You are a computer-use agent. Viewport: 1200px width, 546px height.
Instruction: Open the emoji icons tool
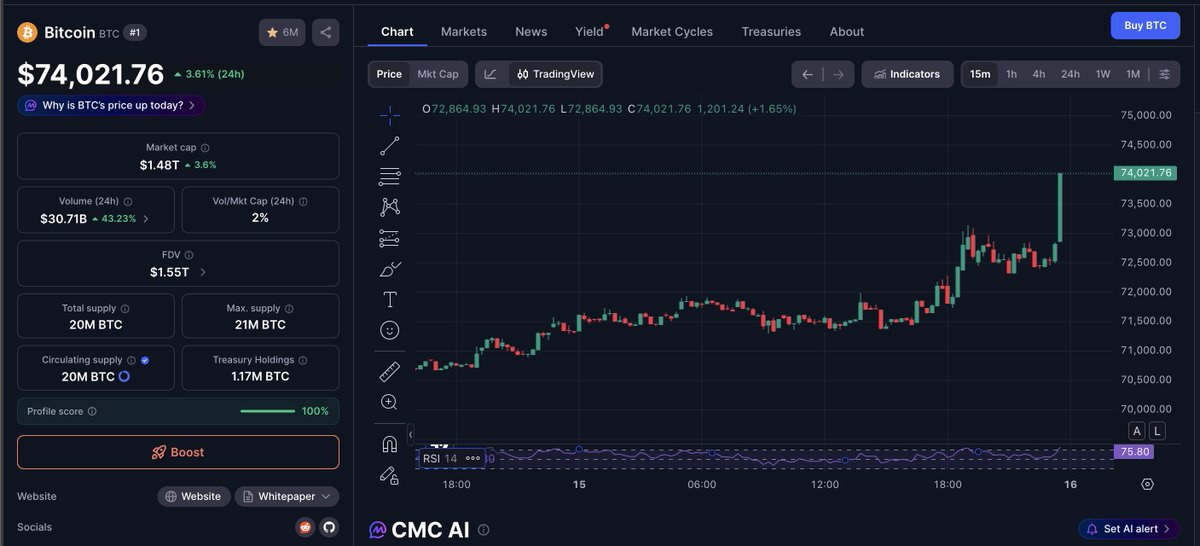(390, 330)
